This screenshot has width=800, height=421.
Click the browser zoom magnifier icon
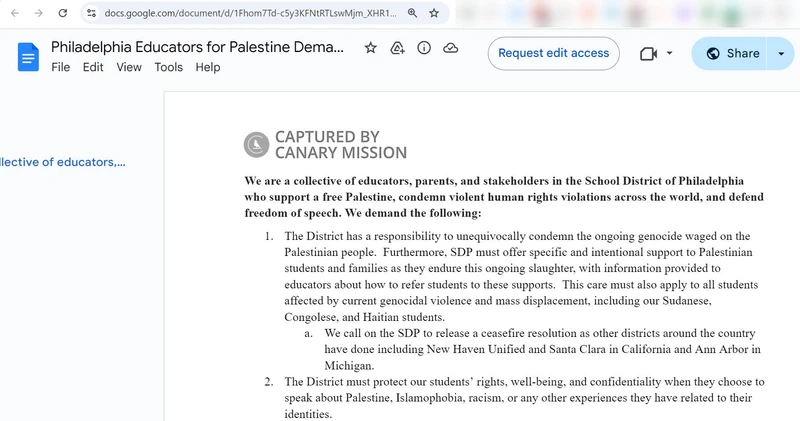coord(412,14)
